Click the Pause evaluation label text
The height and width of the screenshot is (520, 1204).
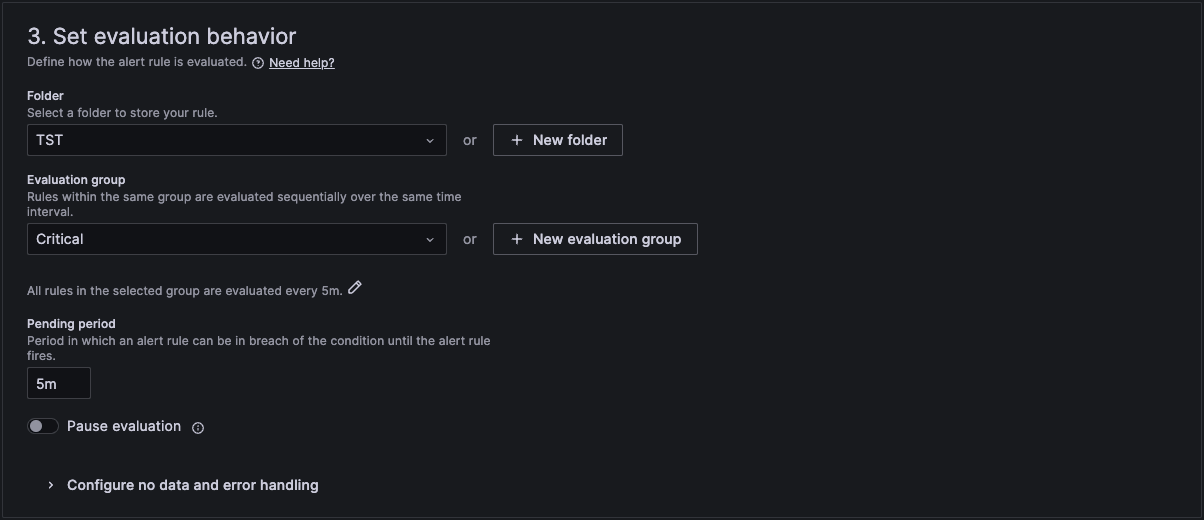point(124,426)
